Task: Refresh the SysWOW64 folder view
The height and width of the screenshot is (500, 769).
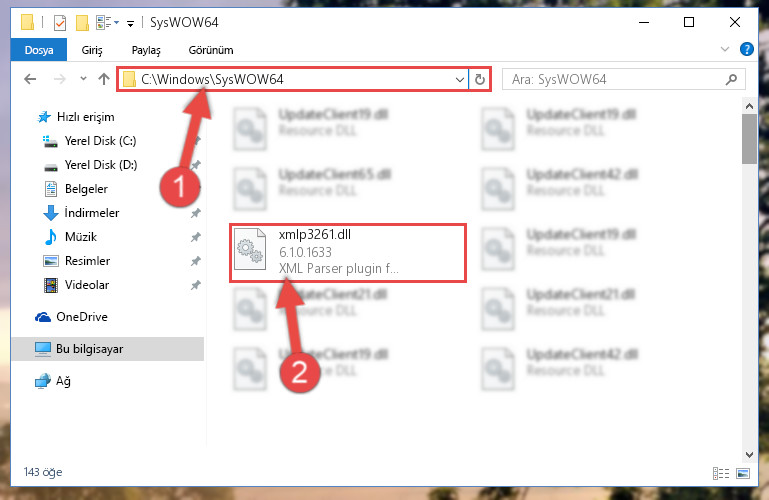Action: pyautogui.click(x=480, y=79)
